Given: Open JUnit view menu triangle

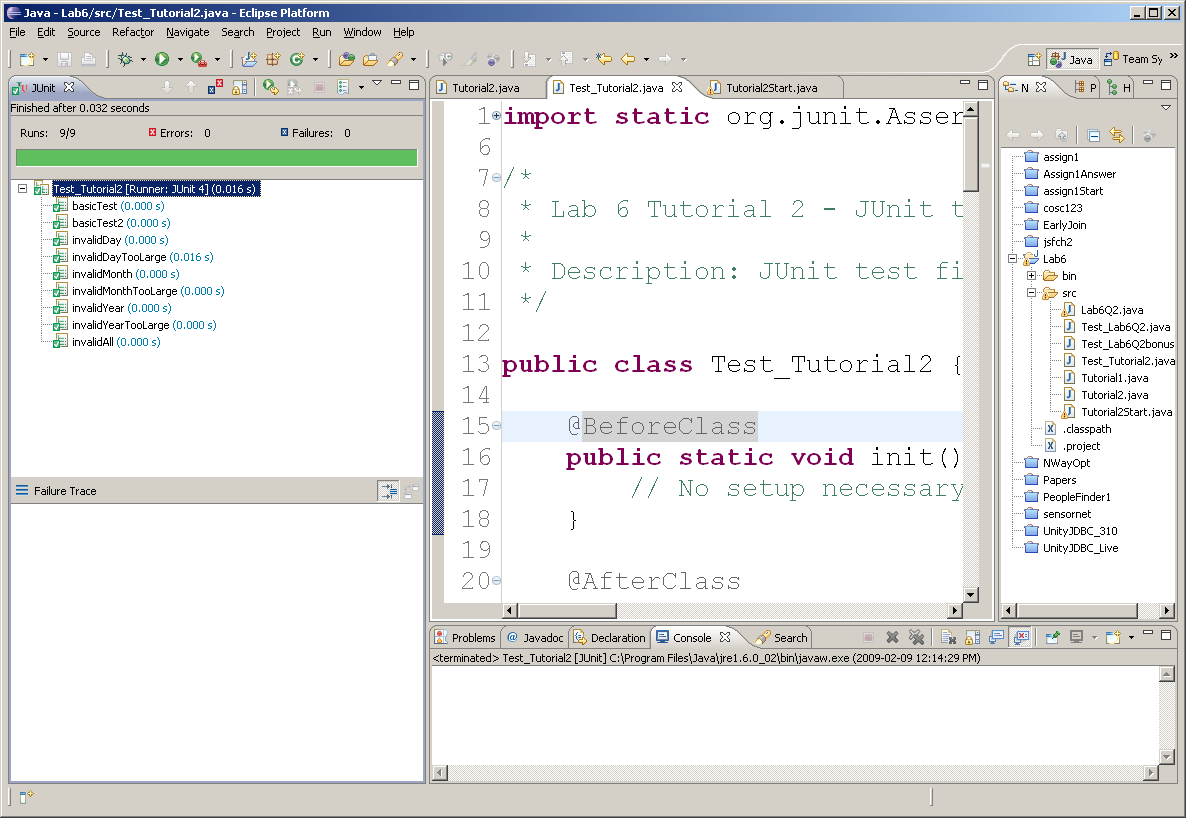Looking at the screenshot, I should 377,82.
